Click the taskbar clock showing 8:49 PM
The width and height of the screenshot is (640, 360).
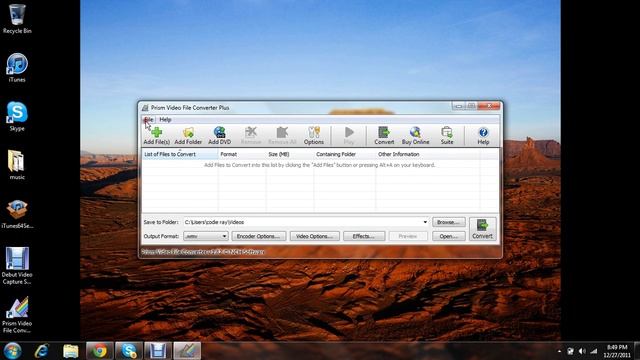click(x=617, y=351)
